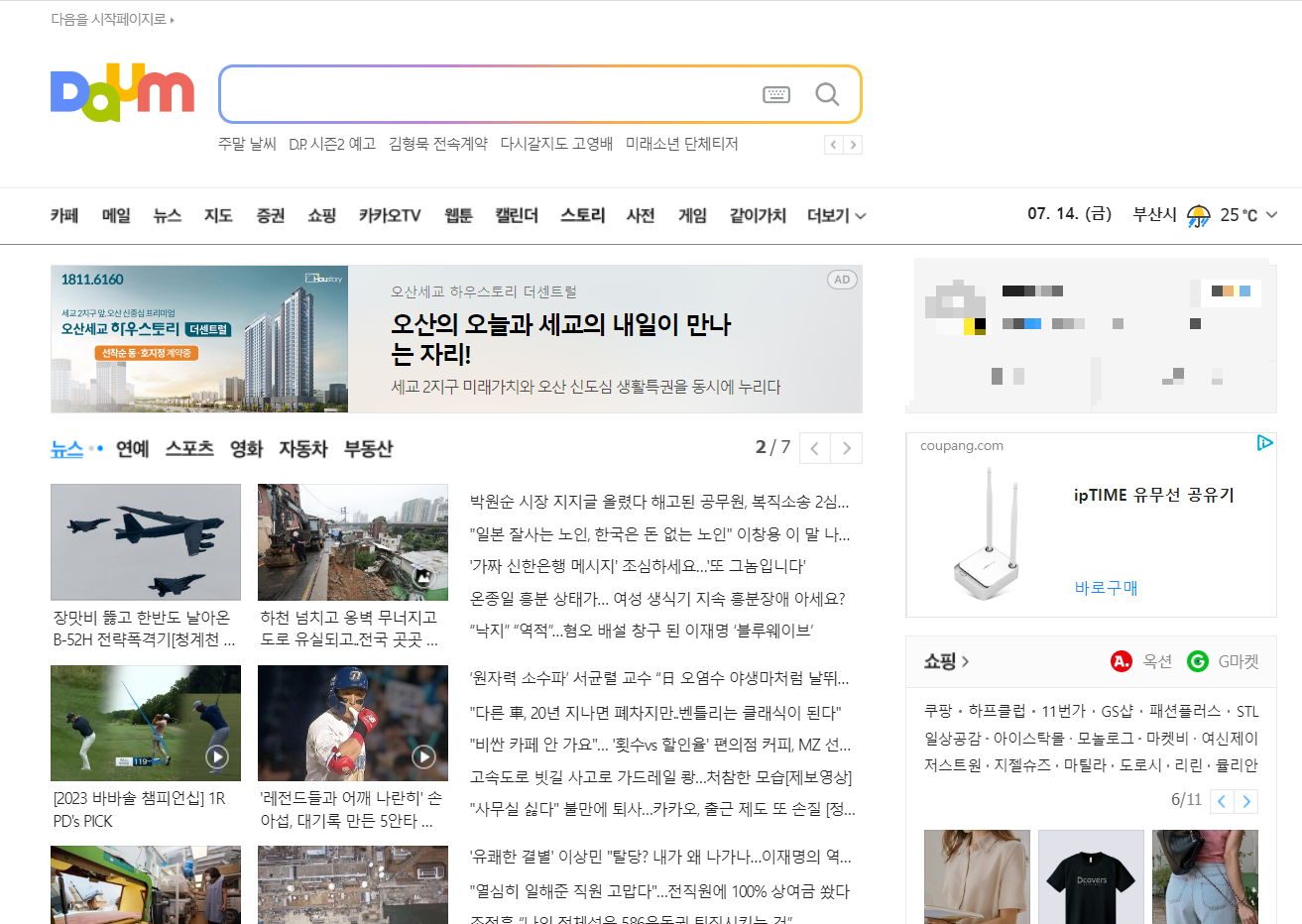
Task: Expand the 더보기 navigation dropdown
Action: pos(836,214)
